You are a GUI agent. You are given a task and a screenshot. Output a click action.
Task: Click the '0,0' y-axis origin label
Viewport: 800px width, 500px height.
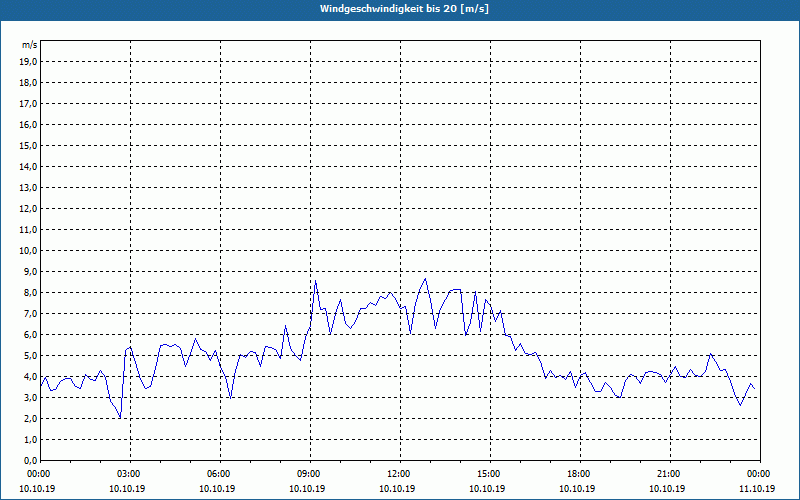click(x=30, y=460)
